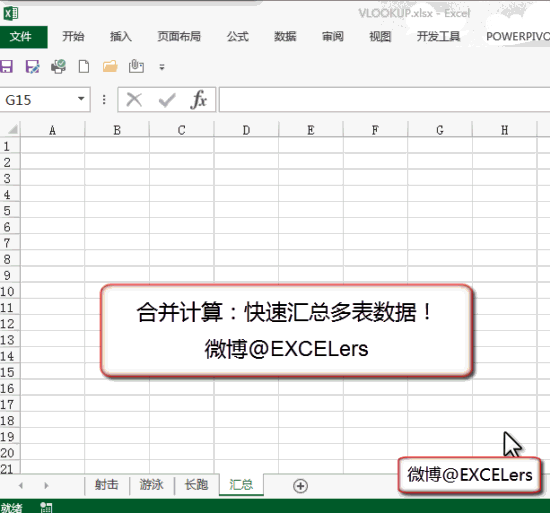Add a new sheet with plus button
The width and height of the screenshot is (550, 513).
coord(301,486)
